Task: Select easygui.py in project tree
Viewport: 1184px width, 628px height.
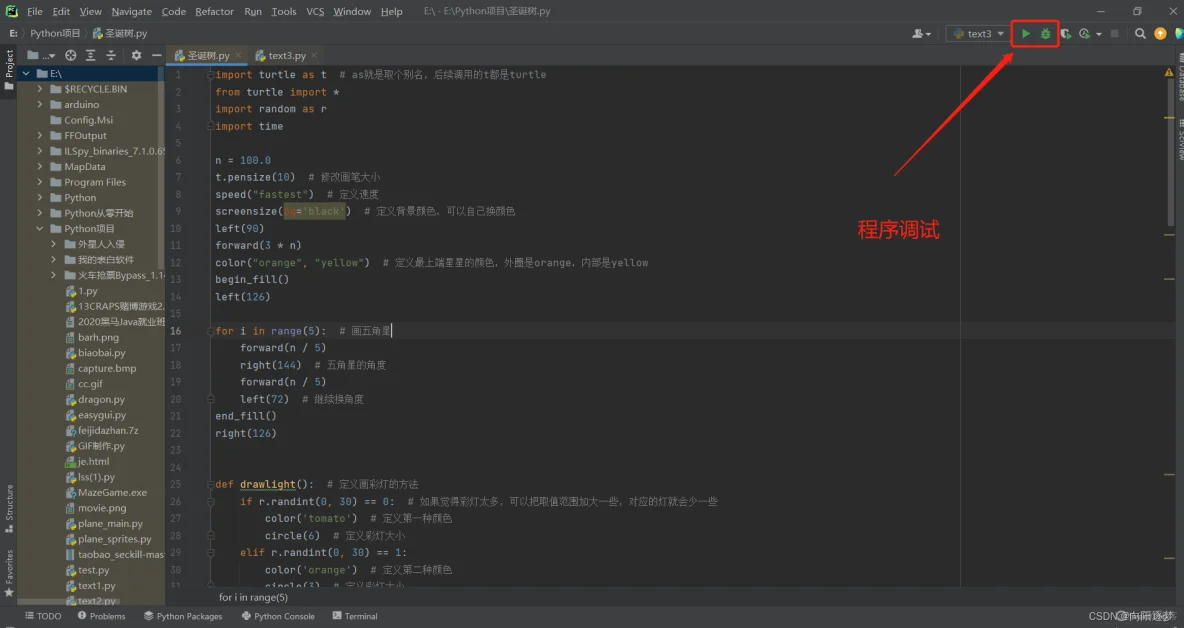Action: click(102, 415)
